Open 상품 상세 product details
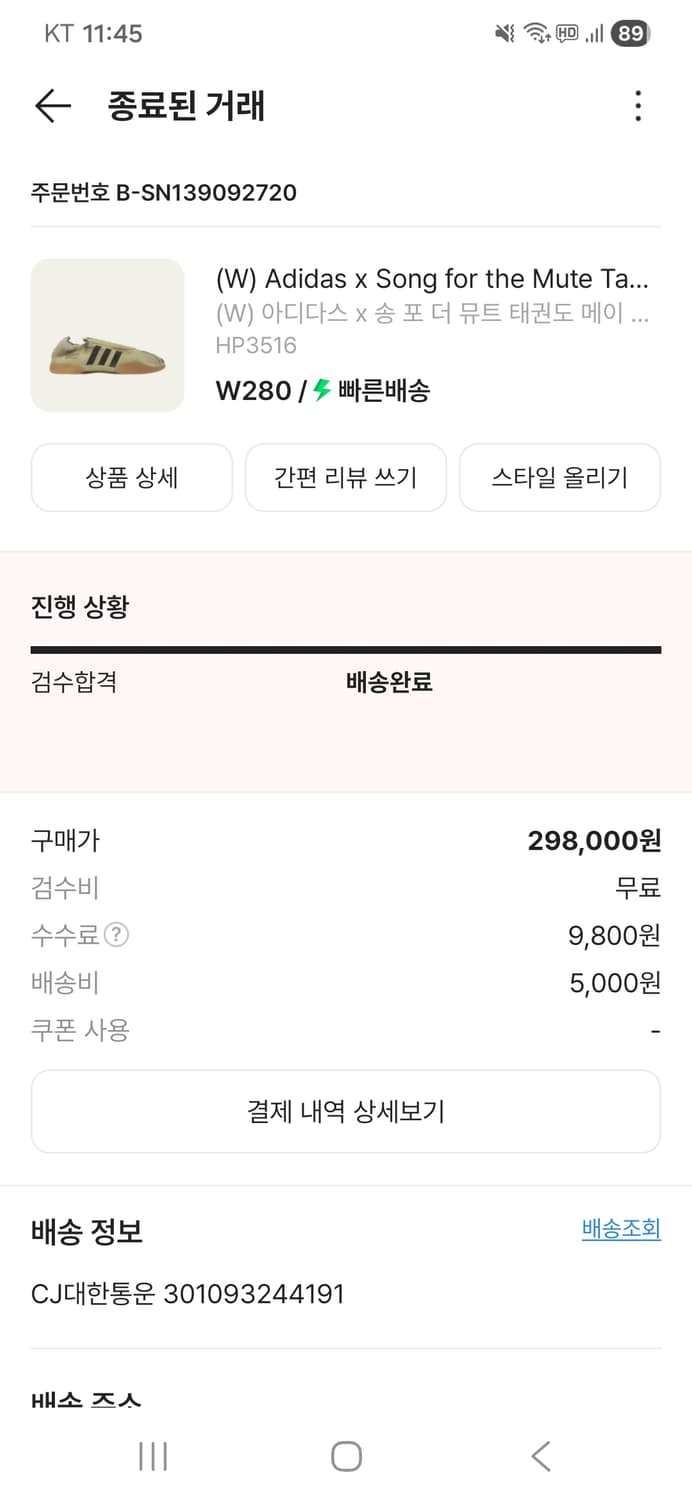The height and width of the screenshot is (1500, 692). 131,477
